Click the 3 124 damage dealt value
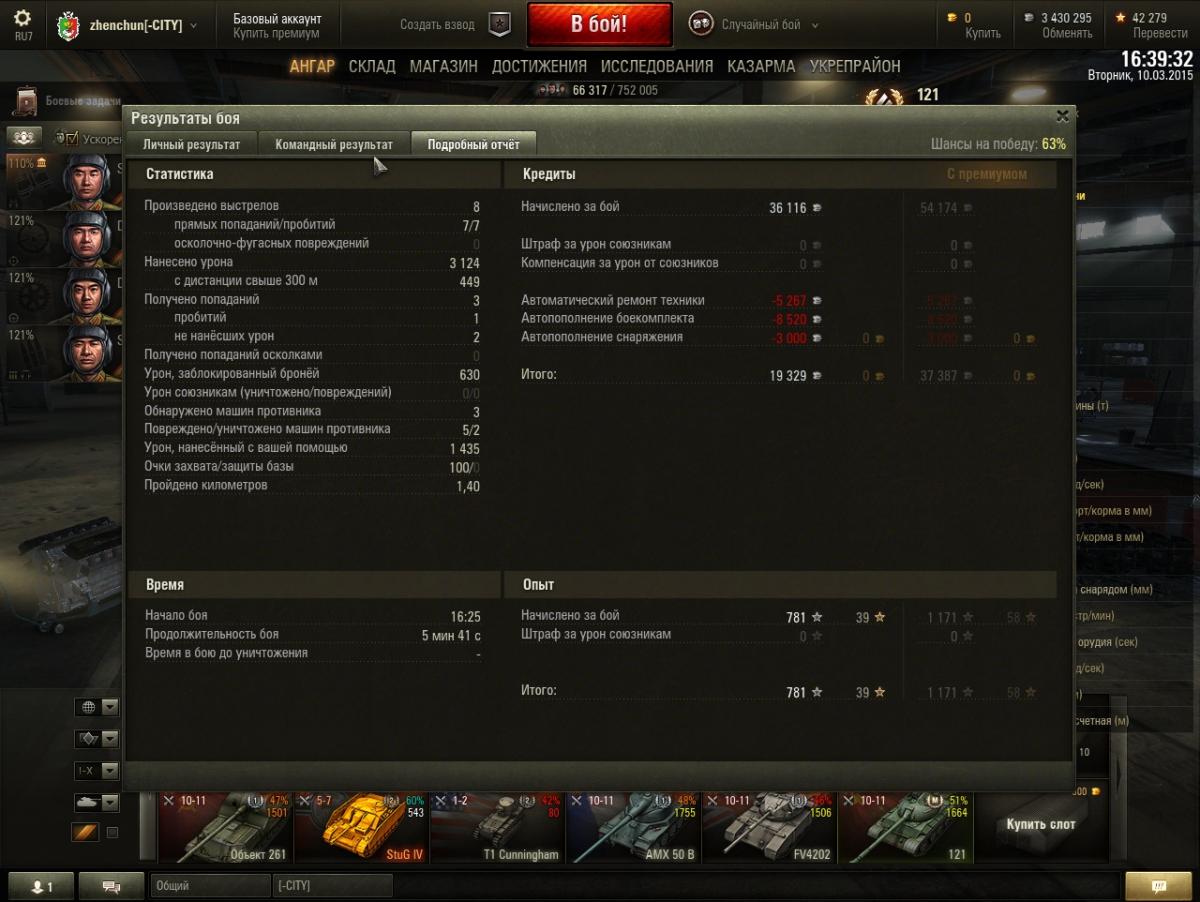Screen dimensions: 1200x902 464,263
